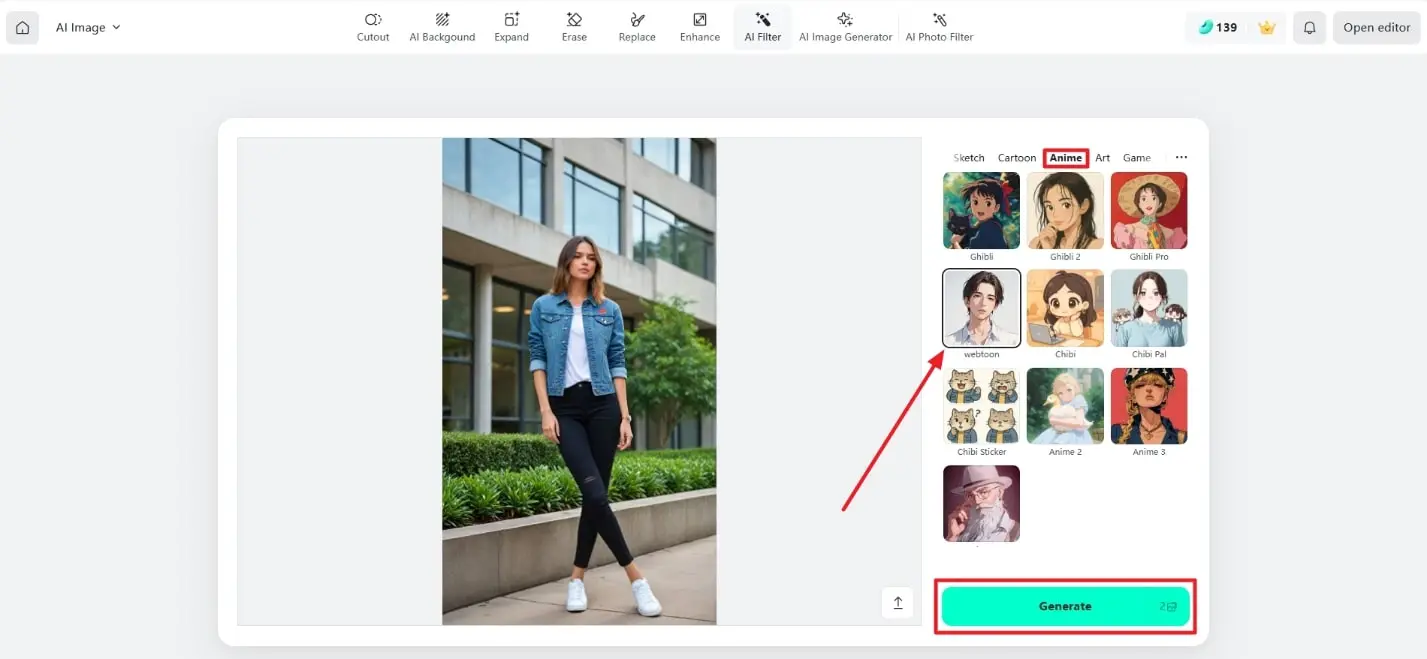Click the Generate button
1427x659 pixels.
[x=1064, y=606]
